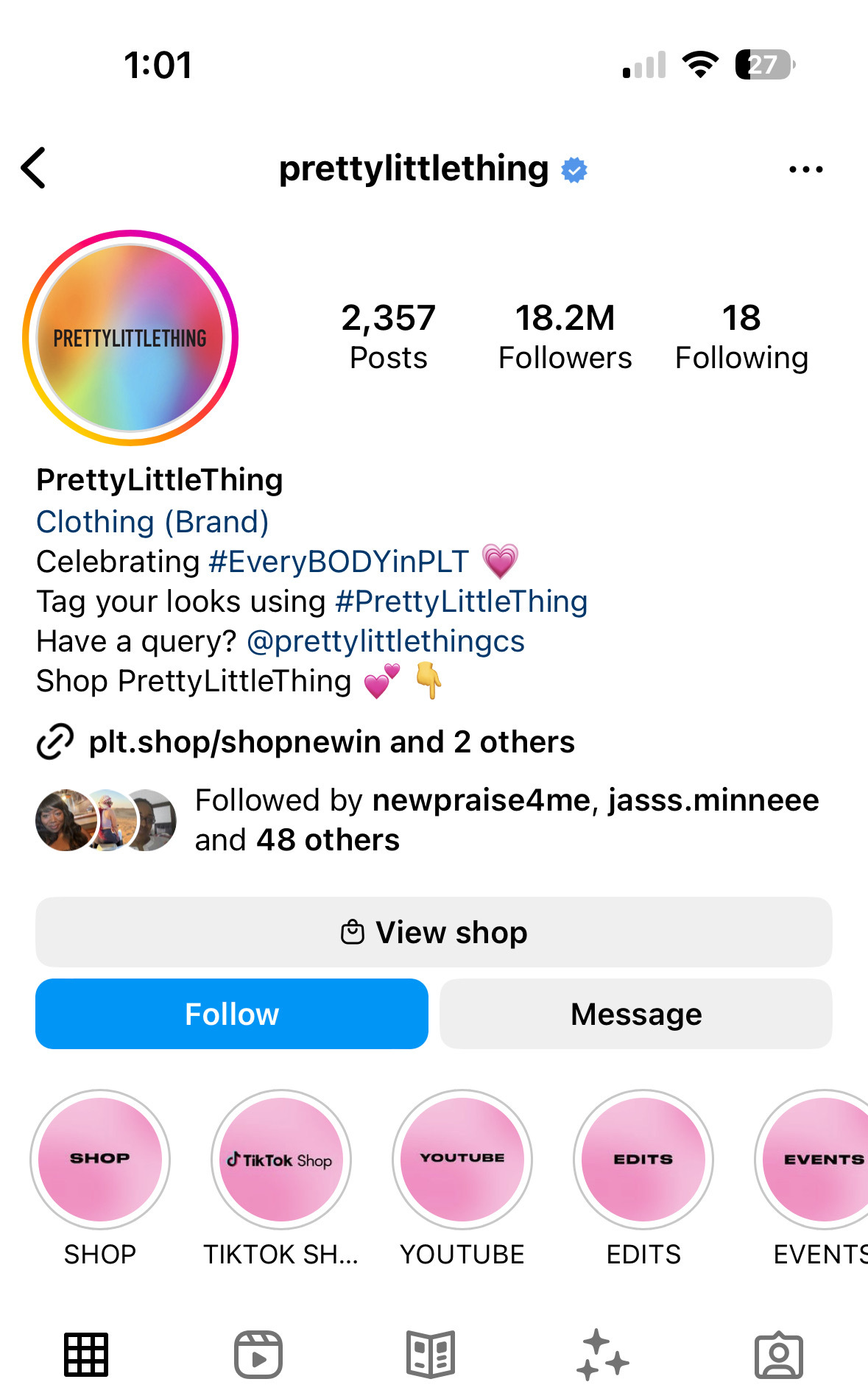The width and height of the screenshot is (868, 1393).
Task: Show the 18.2M Followers list
Action: coord(565,336)
